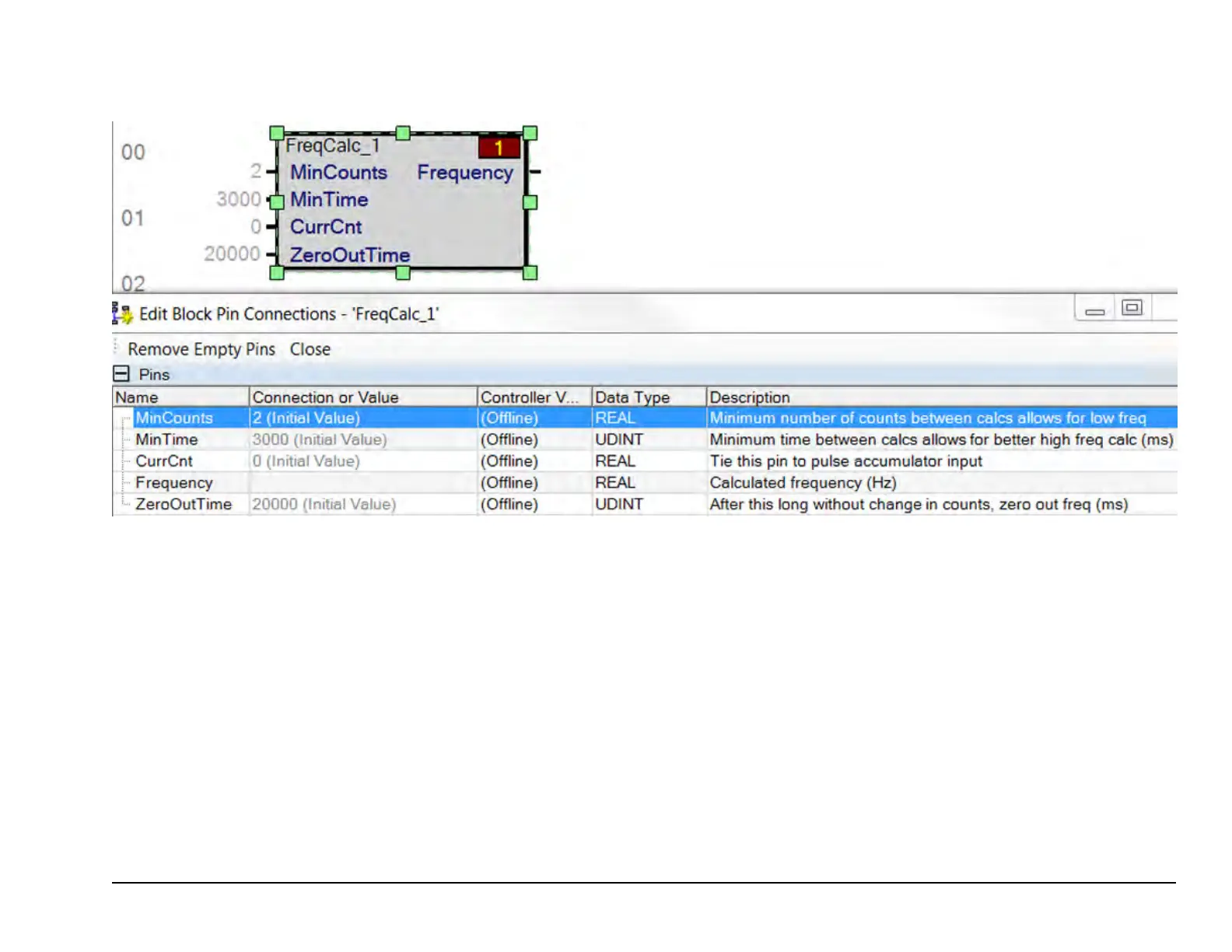Click the top-left resize handle of FreqCalc_1 block

pyautogui.click(x=277, y=133)
